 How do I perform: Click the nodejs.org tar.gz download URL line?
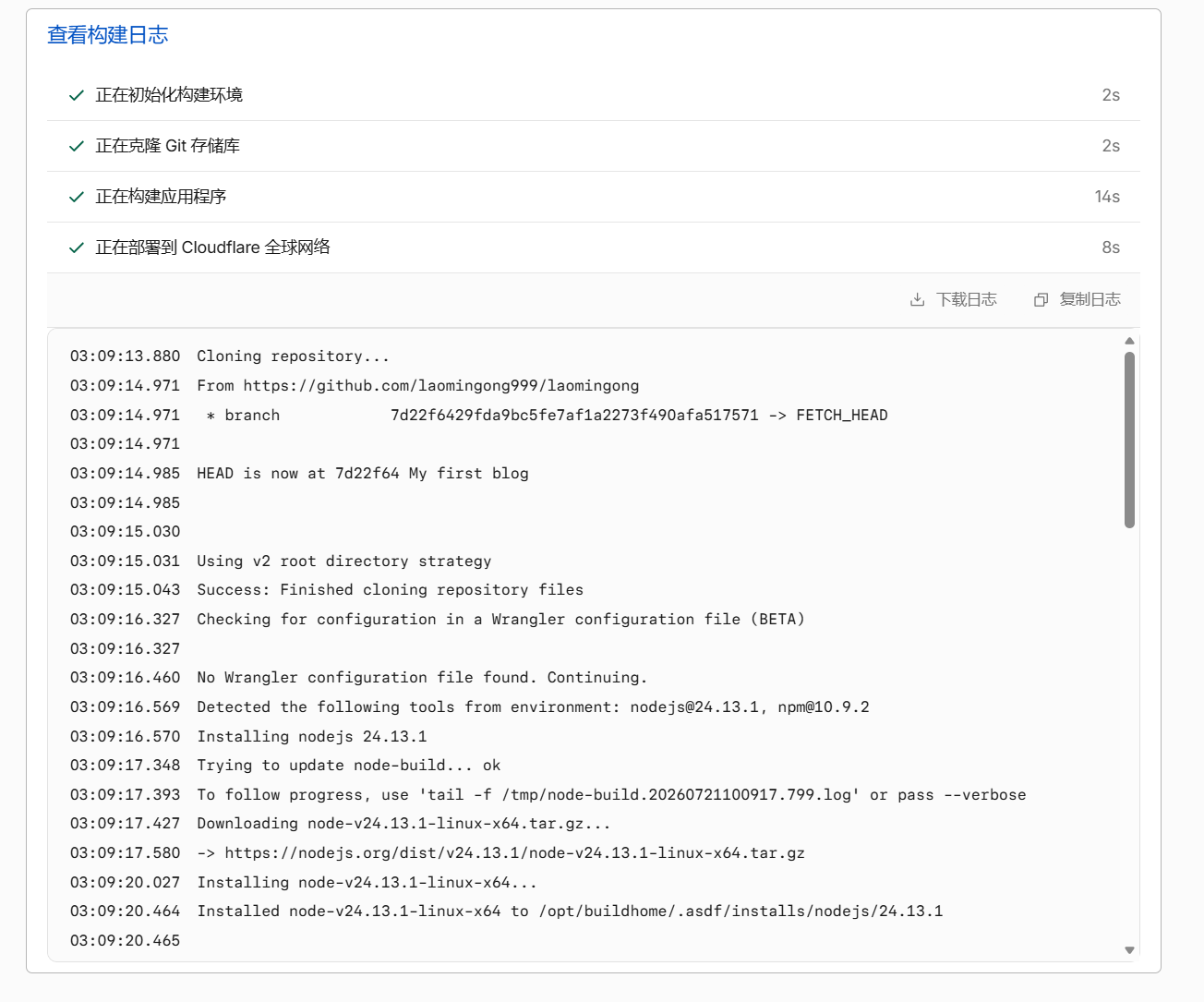tap(500, 852)
